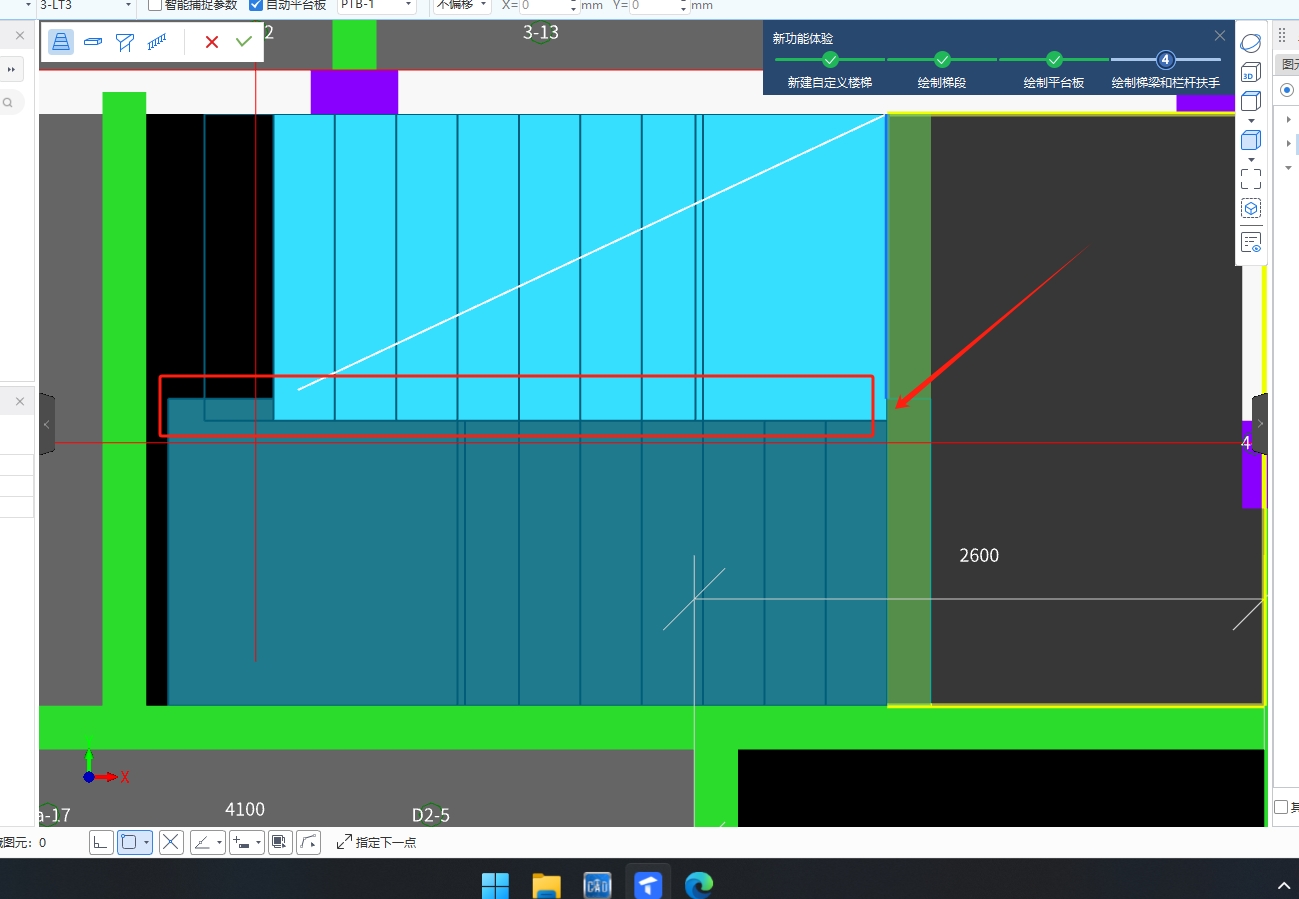Viewport: 1299px width, 899px height.
Task: Select the radio button in right panel
Action: click(x=1287, y=90)
